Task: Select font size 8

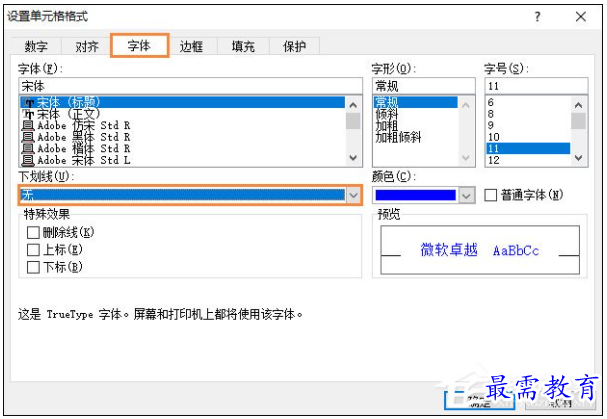Action: pyautogui.click(x=528, y=114)
